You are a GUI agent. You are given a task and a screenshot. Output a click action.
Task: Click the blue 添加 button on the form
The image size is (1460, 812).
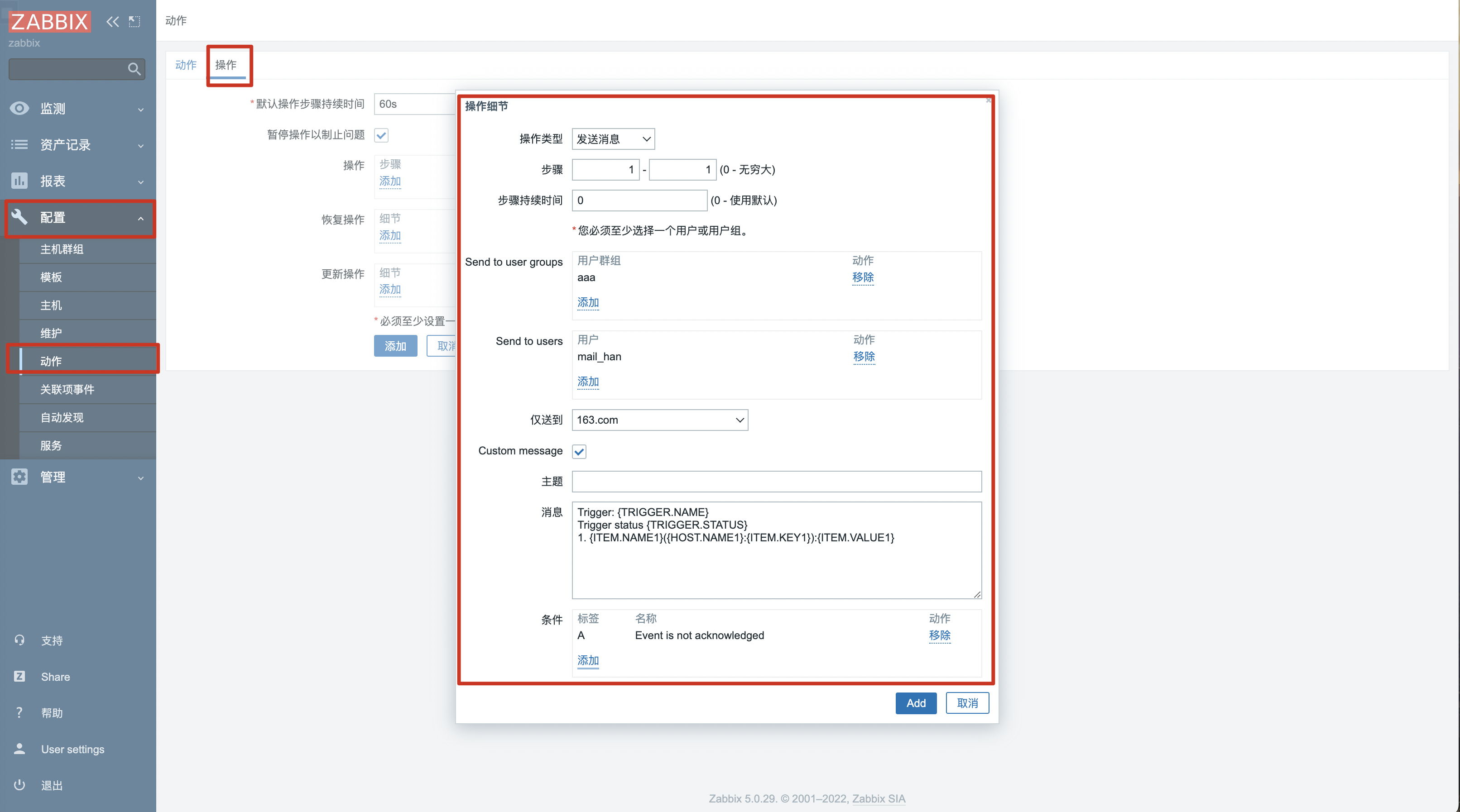(396, 346)
